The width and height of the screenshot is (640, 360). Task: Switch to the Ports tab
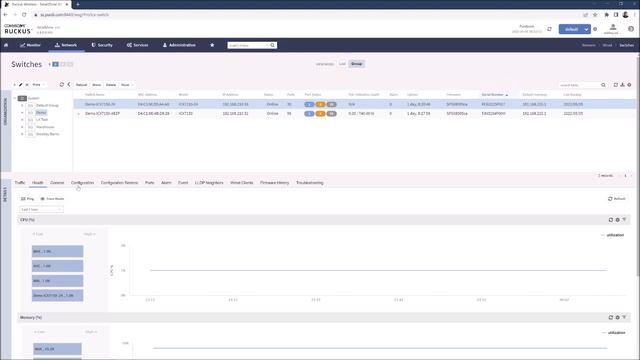click(150, 183)
